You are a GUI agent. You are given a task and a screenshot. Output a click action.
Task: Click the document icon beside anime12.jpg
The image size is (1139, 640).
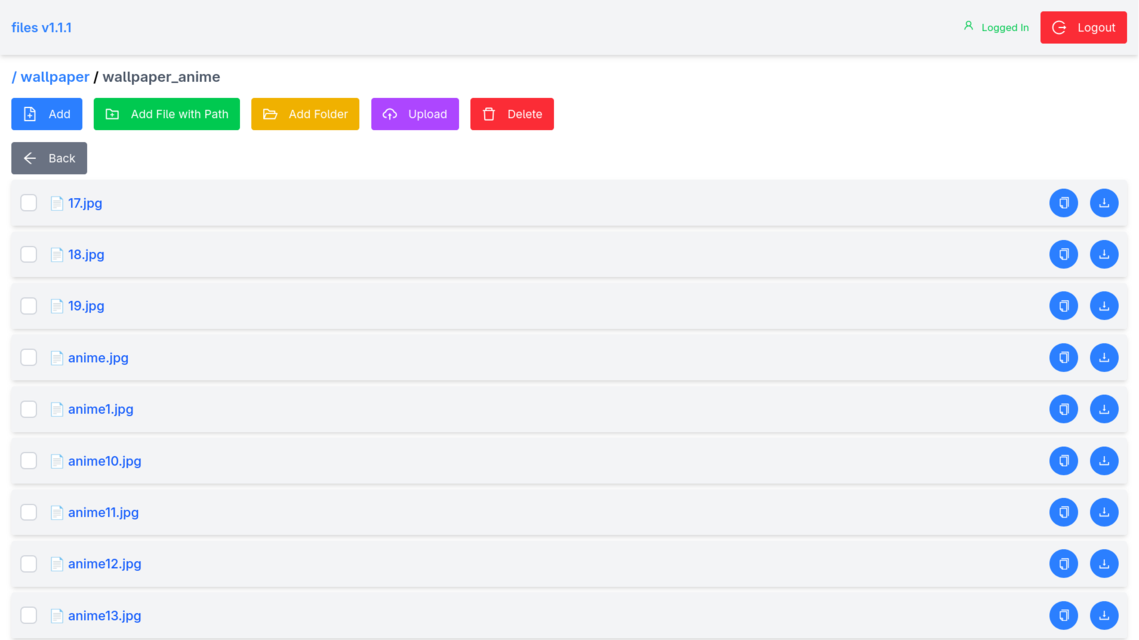(x=56, y=563)
